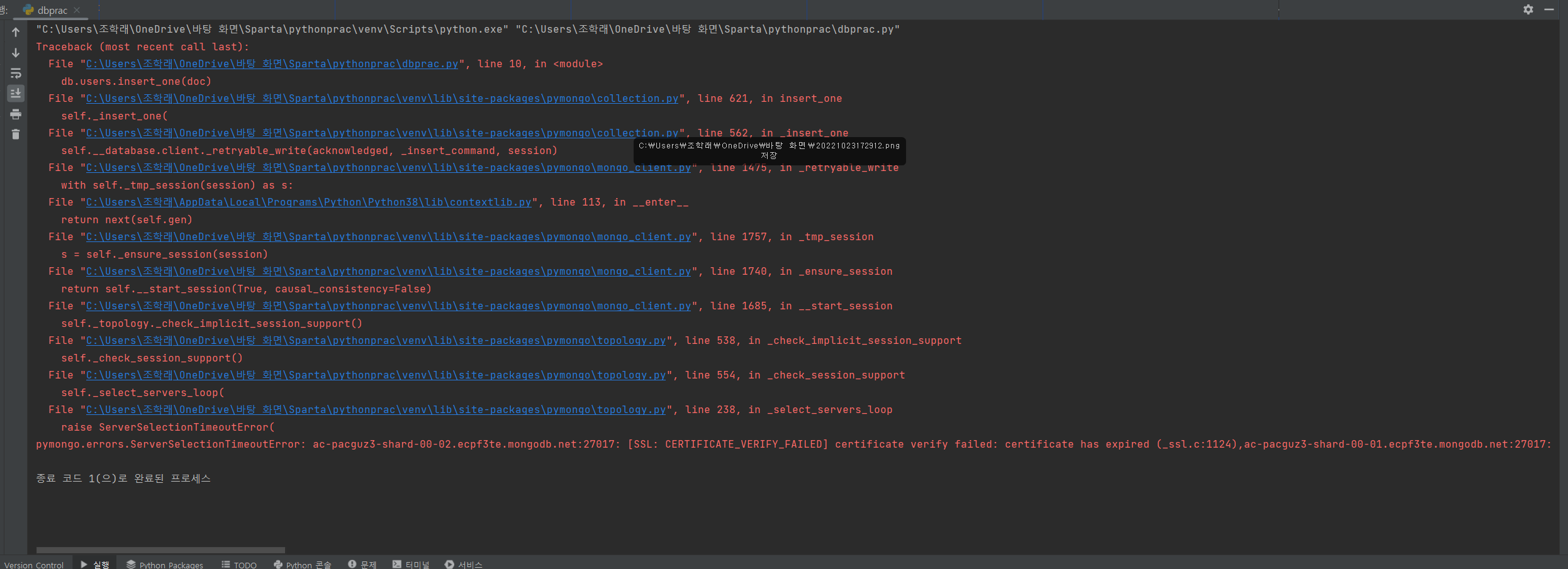
Task: Open the Python 콘솔 tool window
Action: pos(302,565)
